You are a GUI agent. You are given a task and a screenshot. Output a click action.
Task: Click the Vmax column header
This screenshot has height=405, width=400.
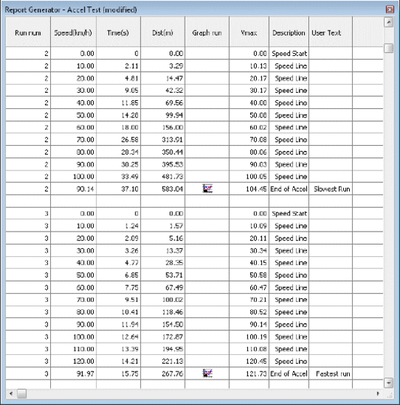tap(249, 32)
